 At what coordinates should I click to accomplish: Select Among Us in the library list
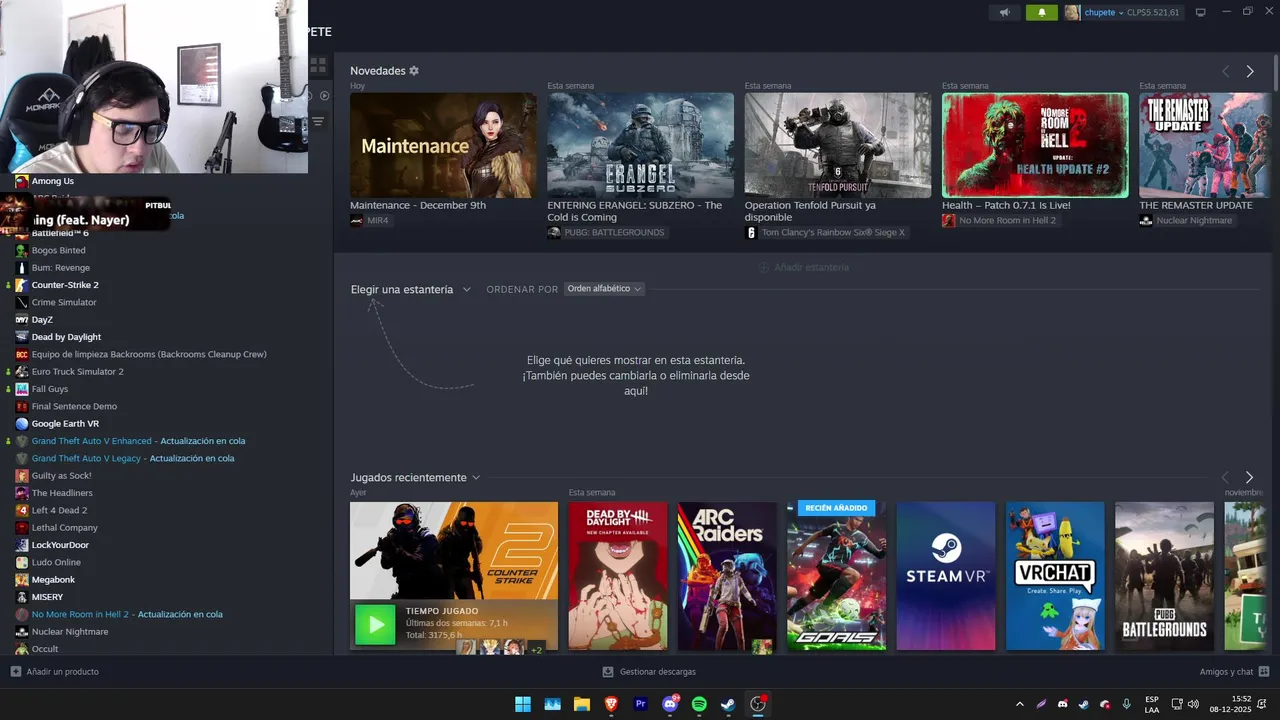click(x=53, y=181)
